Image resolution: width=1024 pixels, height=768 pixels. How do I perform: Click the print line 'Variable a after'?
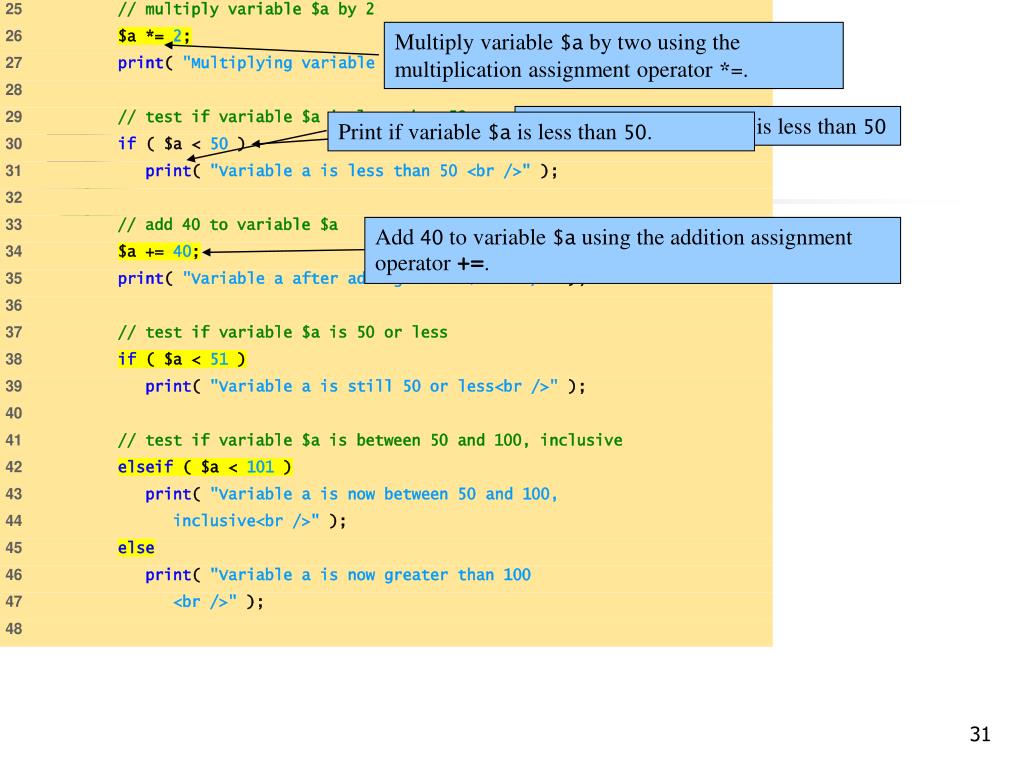click(241, 279)
